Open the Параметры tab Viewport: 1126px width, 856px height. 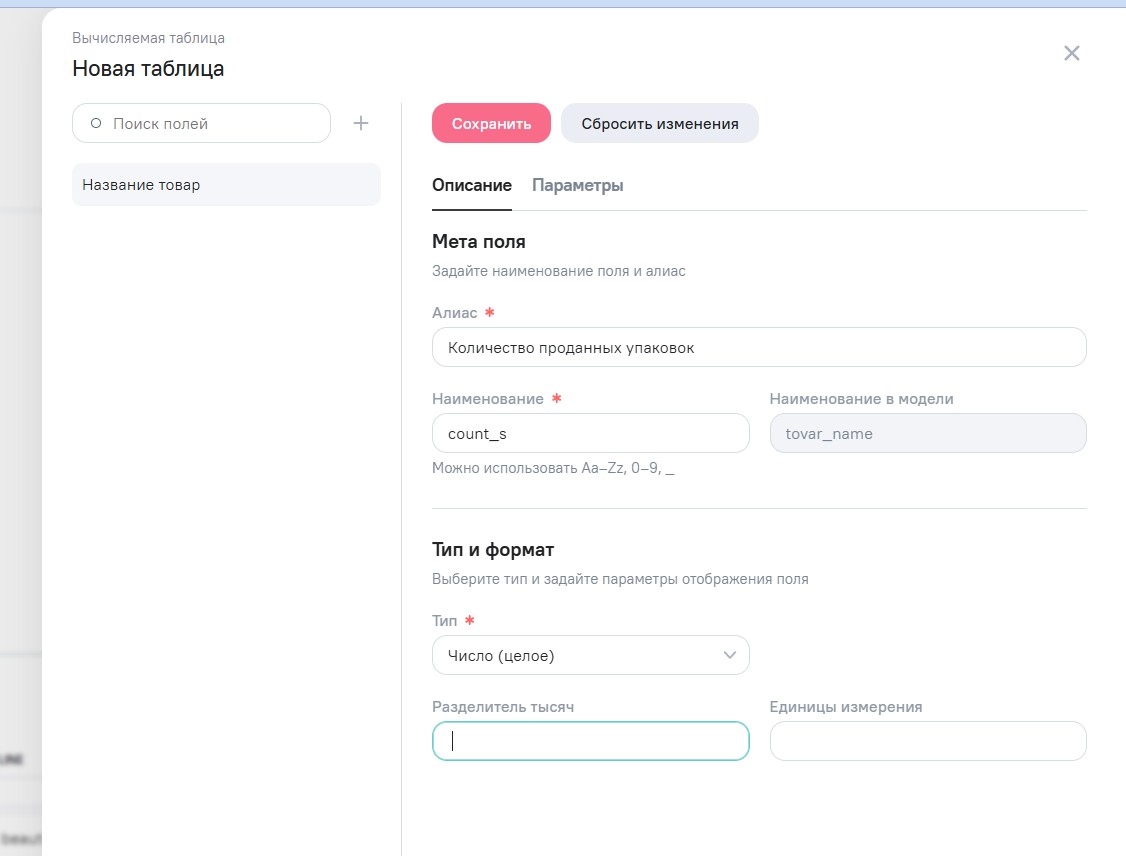pos(577,185)
